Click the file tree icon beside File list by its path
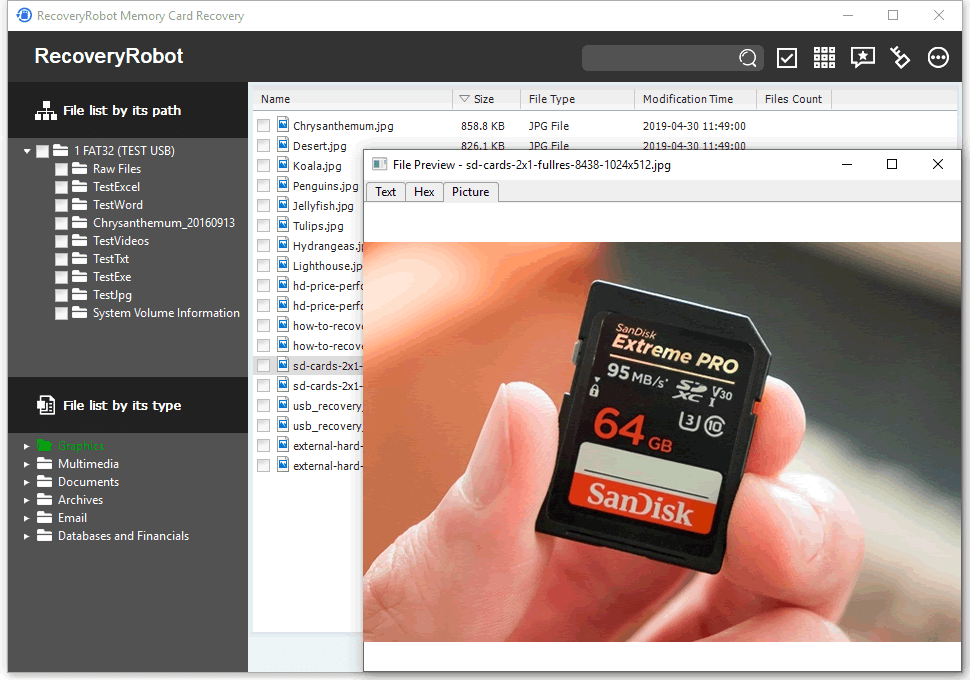 click(46, 110)
